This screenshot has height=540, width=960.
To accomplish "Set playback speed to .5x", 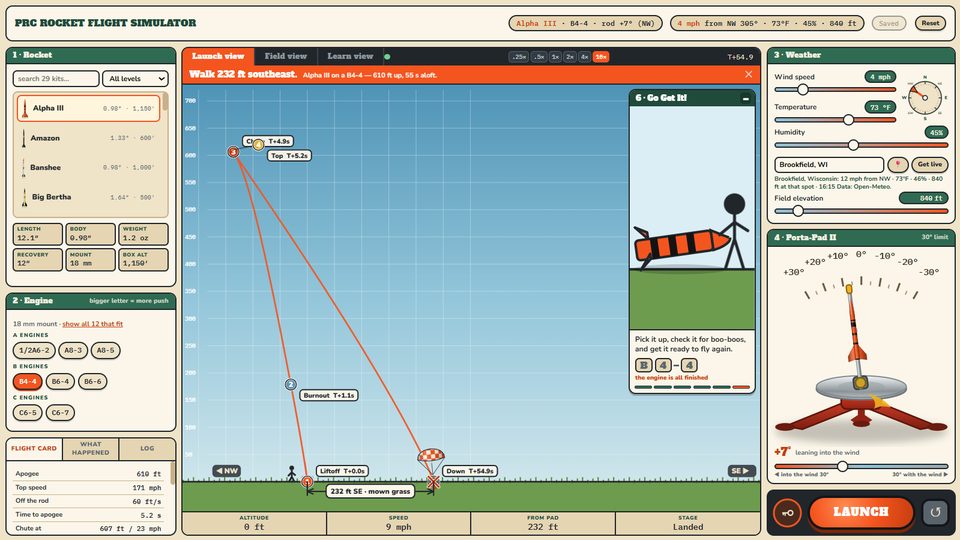I will pos(539,57).
